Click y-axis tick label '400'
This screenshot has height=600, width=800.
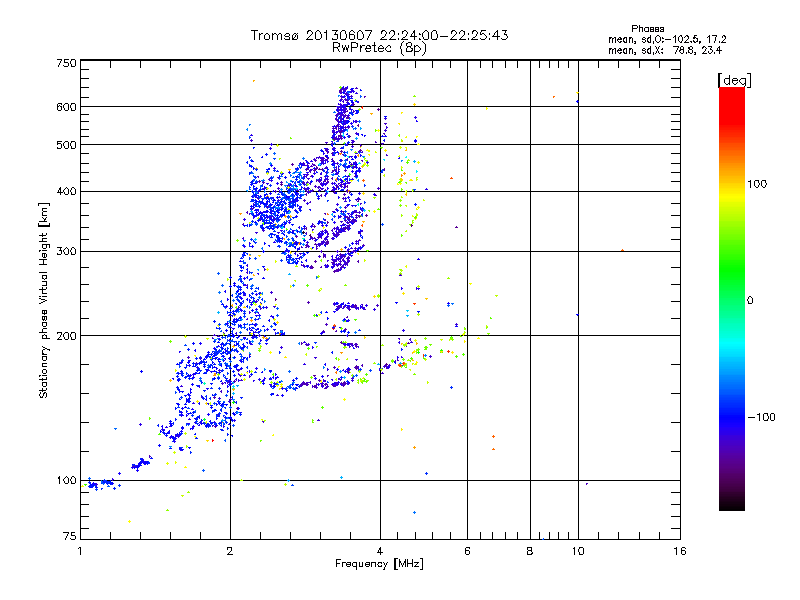tap(66, 192)
